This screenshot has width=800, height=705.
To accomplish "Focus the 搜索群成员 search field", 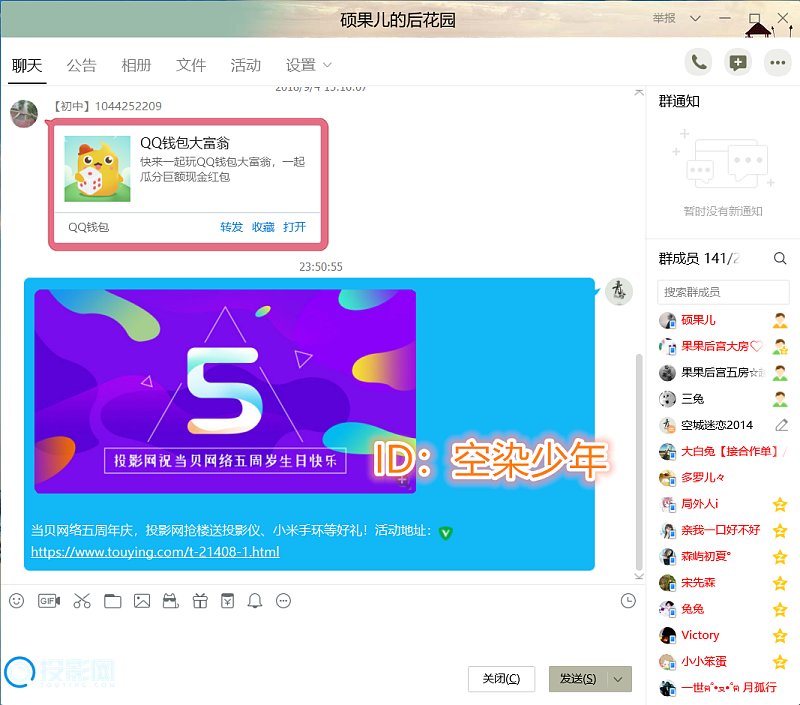I will pos(723,292).
